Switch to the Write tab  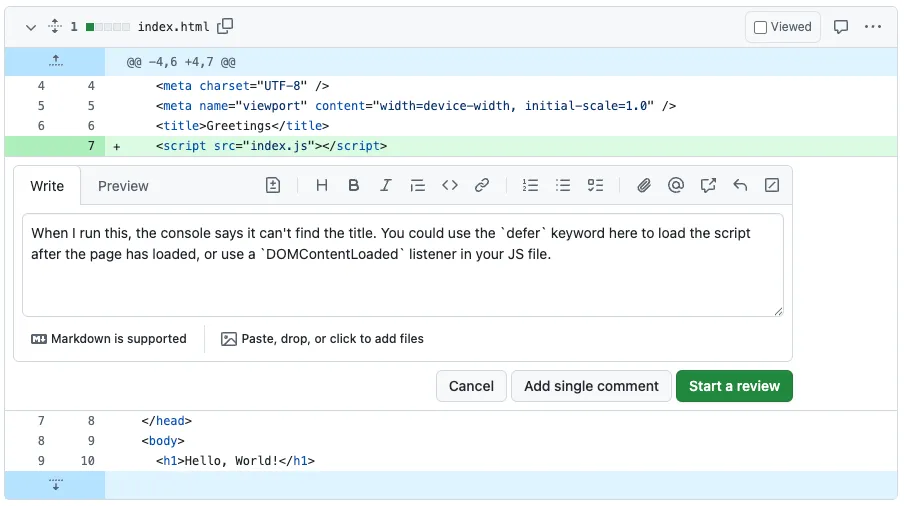47,186
